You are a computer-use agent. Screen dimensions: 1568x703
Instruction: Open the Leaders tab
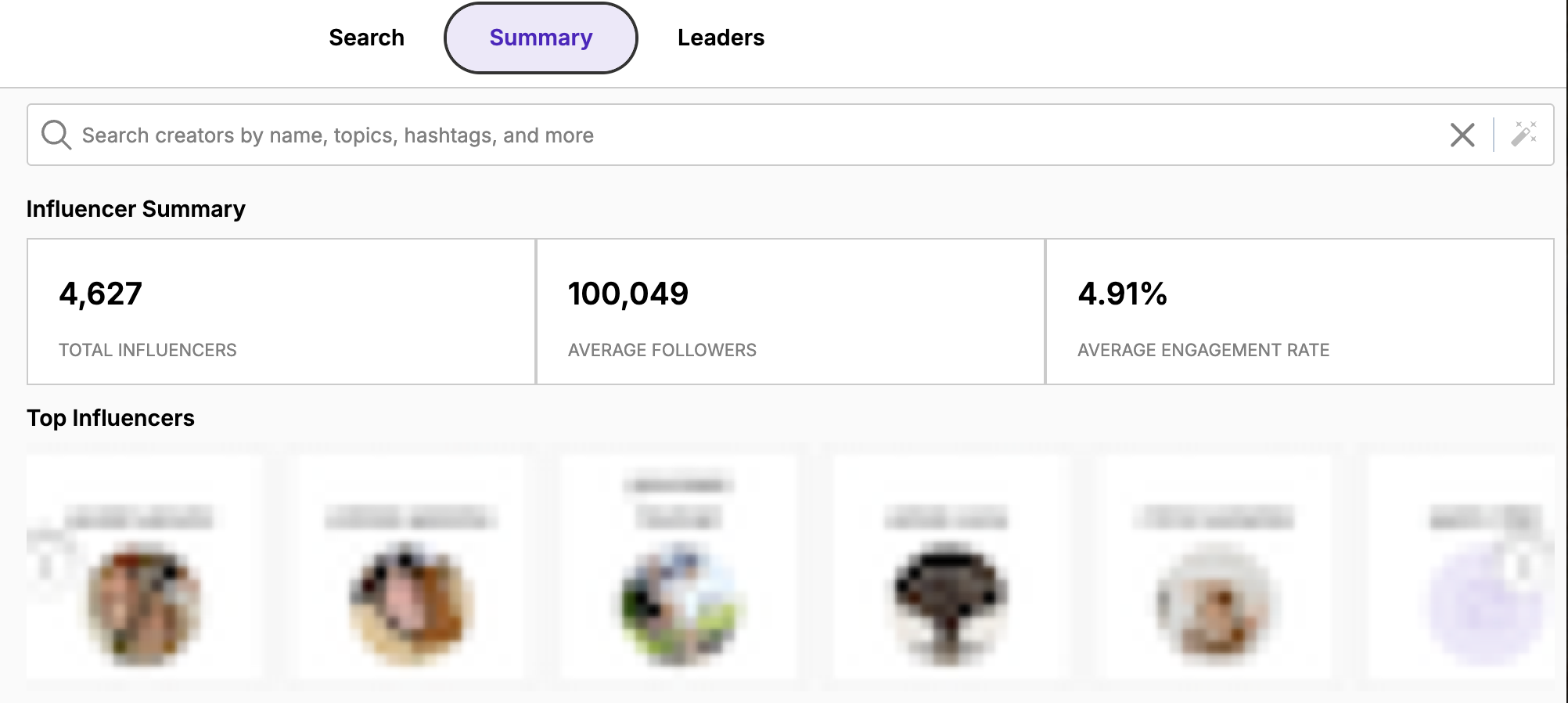(721, 38)
